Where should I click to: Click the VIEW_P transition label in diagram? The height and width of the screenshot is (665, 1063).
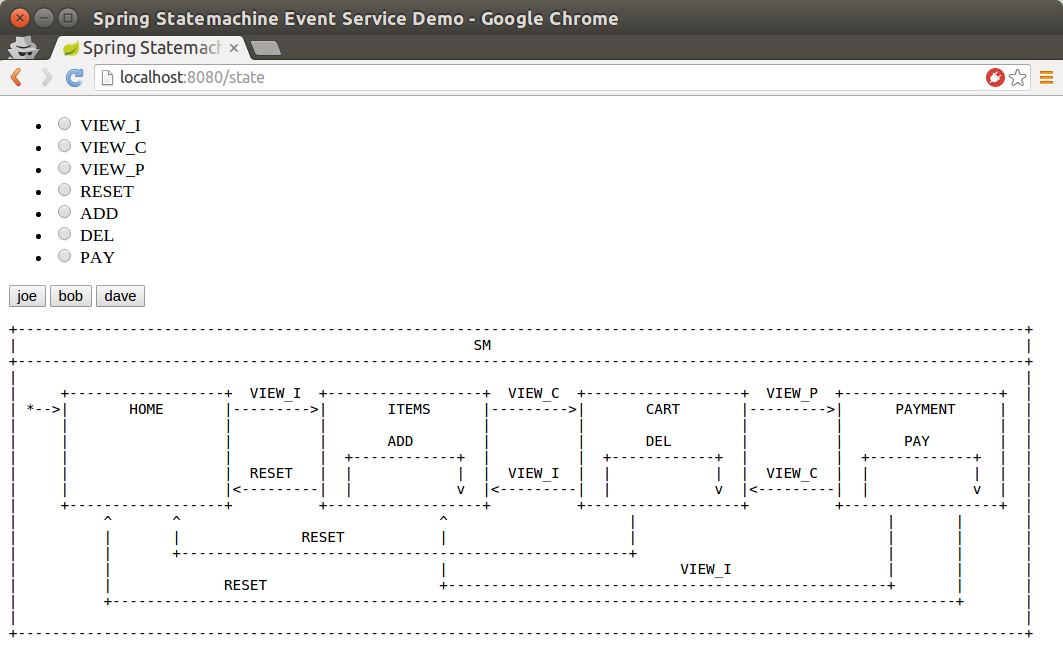792,393
